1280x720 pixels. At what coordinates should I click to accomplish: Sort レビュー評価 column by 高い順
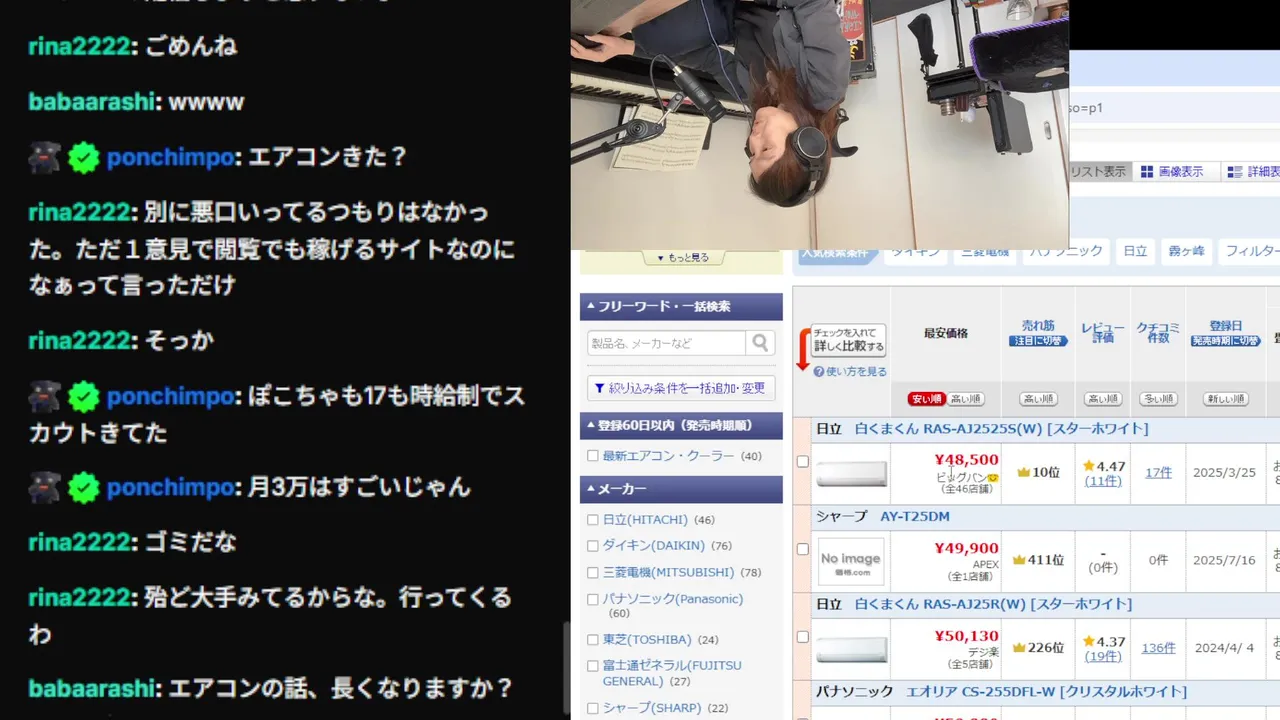point(1103,399)
